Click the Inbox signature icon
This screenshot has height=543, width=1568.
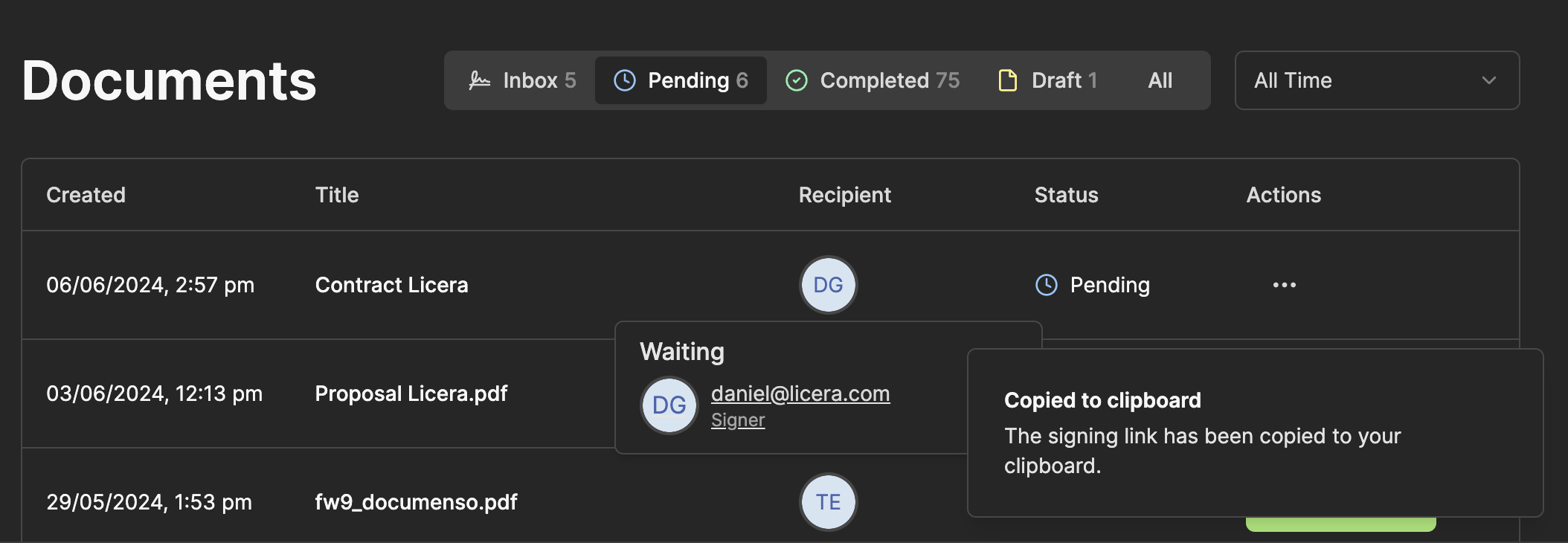[x=480, y=80]
